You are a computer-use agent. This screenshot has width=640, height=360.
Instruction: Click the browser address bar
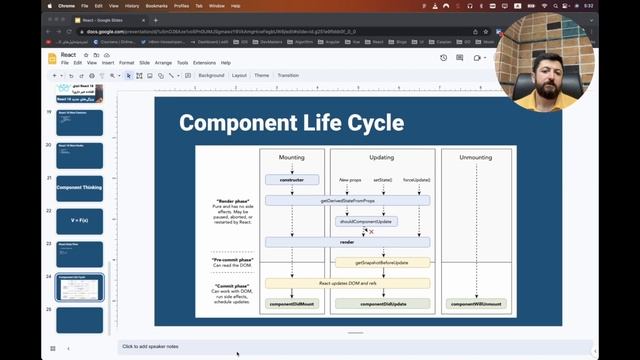point(273,31)
